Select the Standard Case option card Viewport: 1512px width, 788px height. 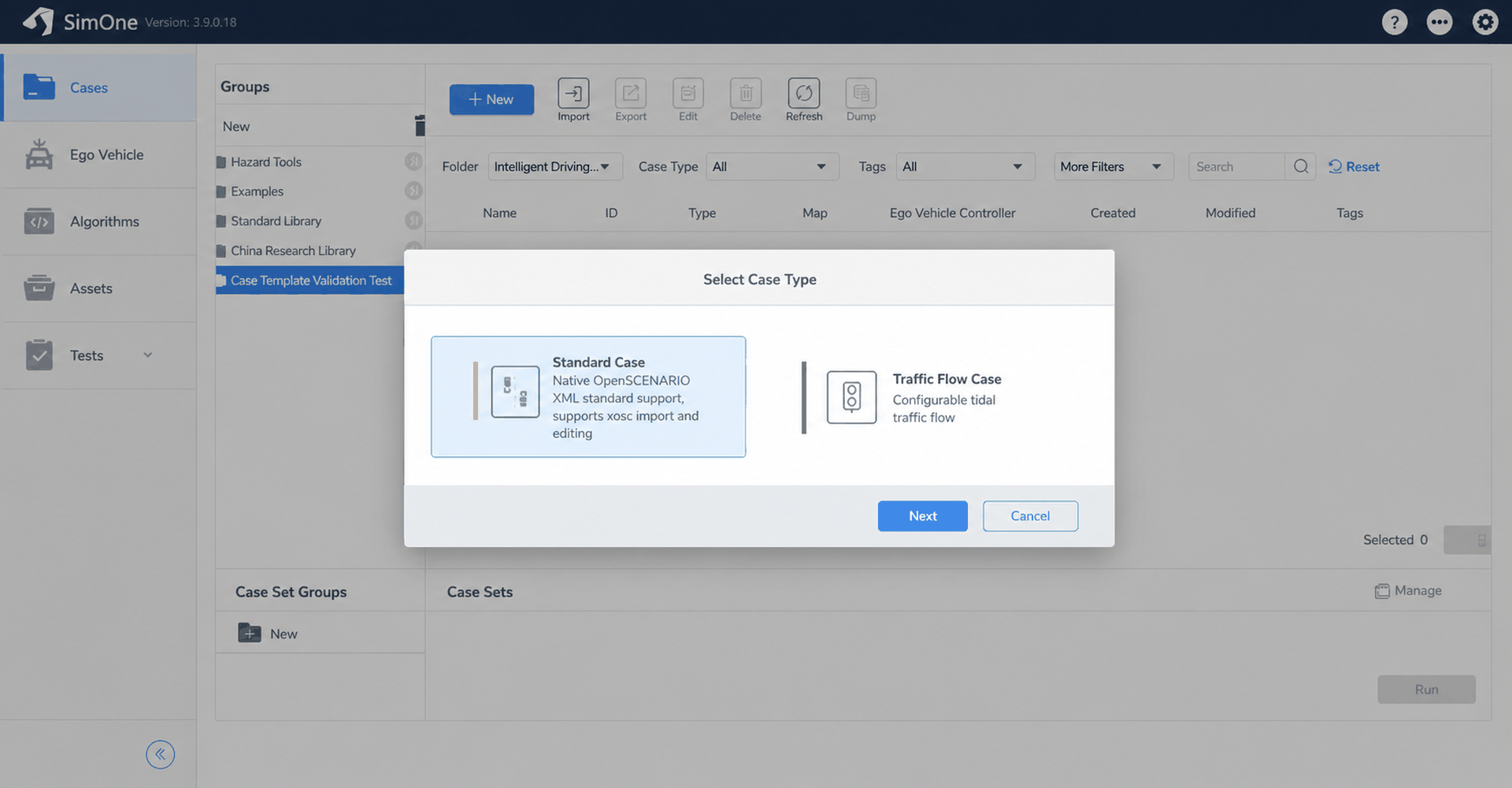point(588,396)
